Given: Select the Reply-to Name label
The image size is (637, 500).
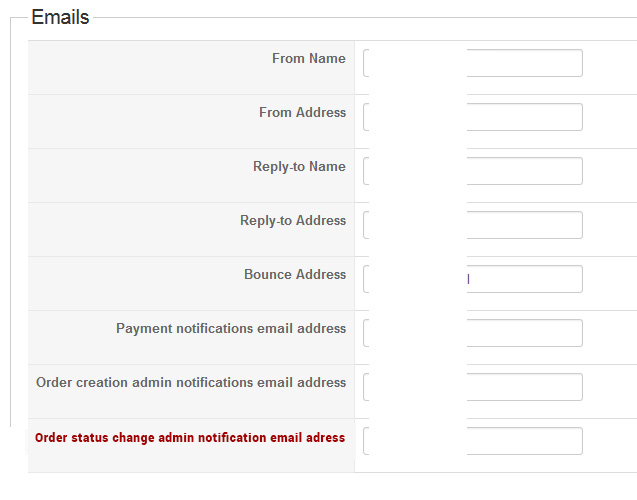Looking at the screenshot, I should (299, 167).
